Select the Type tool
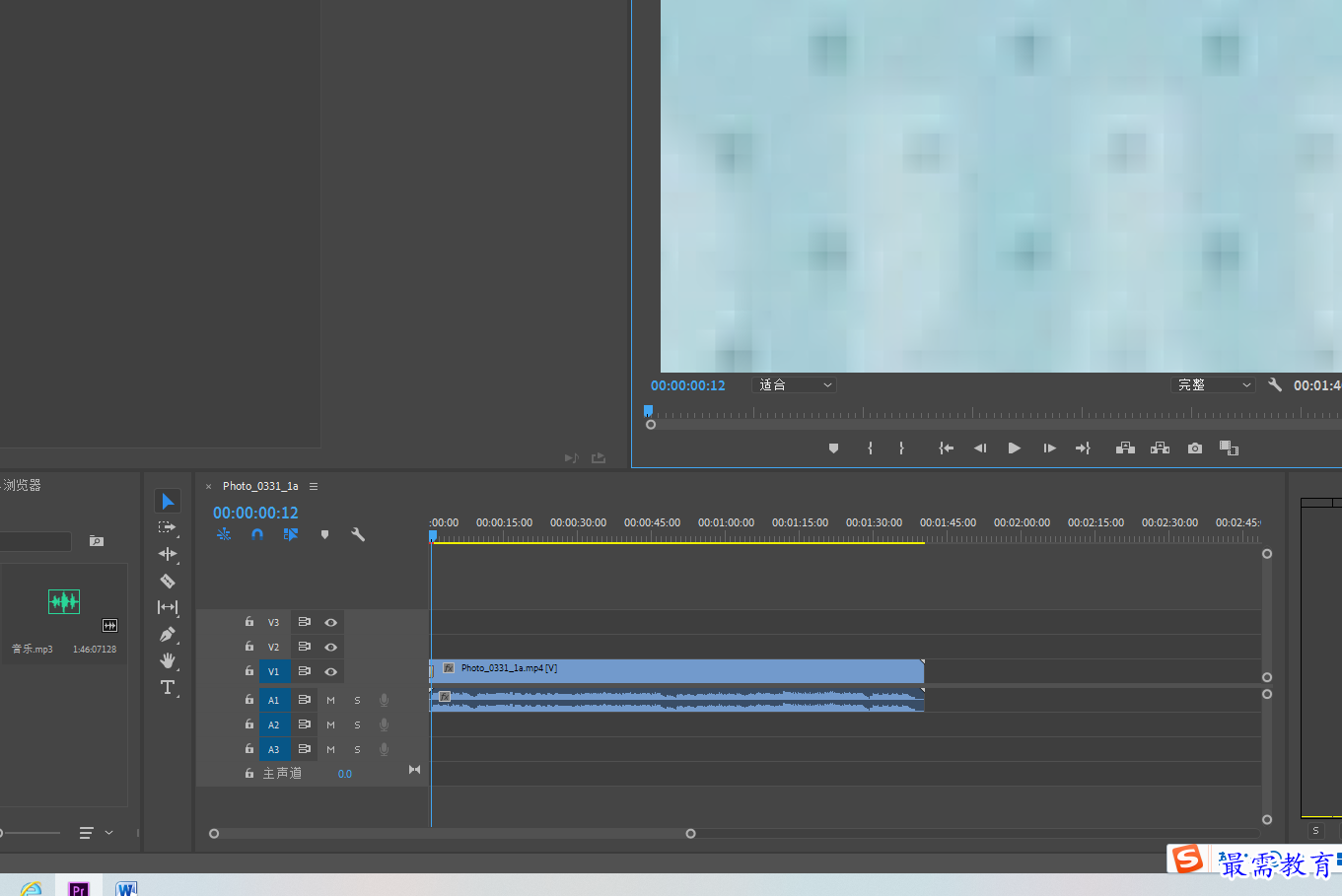This screenshot has height=896, width=1342. click(168, 687)
